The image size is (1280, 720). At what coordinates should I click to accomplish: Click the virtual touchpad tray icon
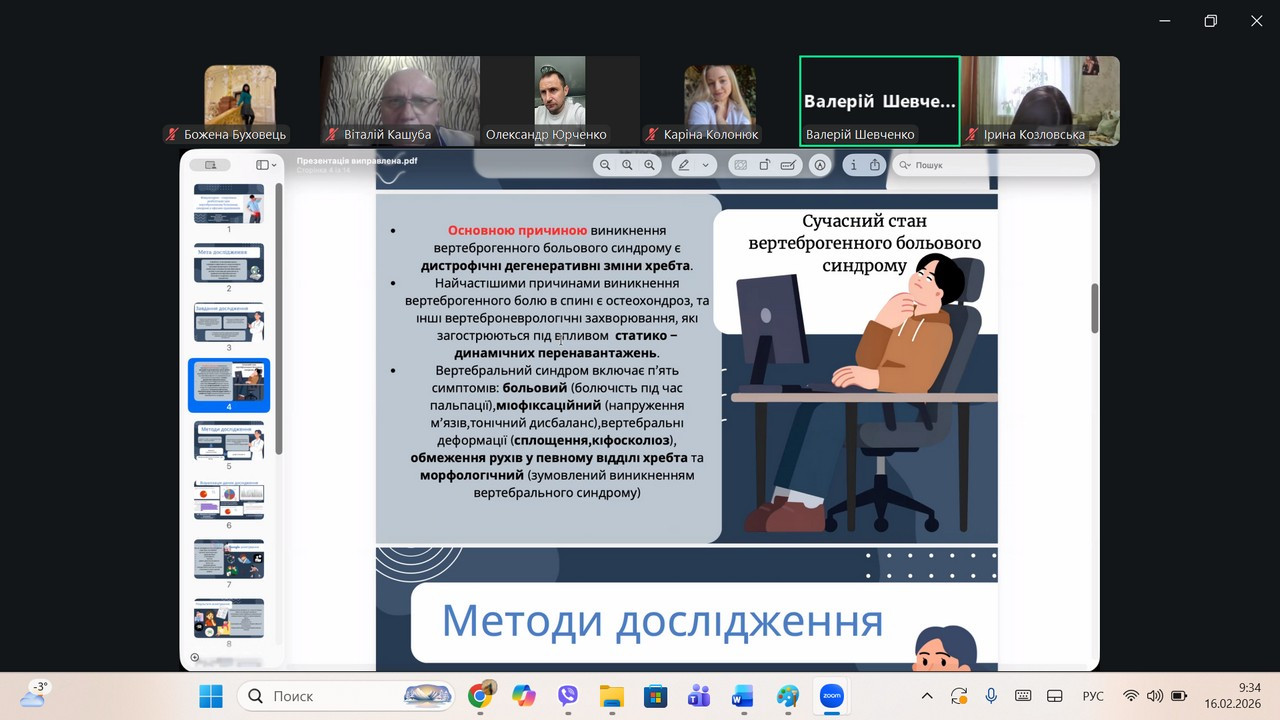1054,696
